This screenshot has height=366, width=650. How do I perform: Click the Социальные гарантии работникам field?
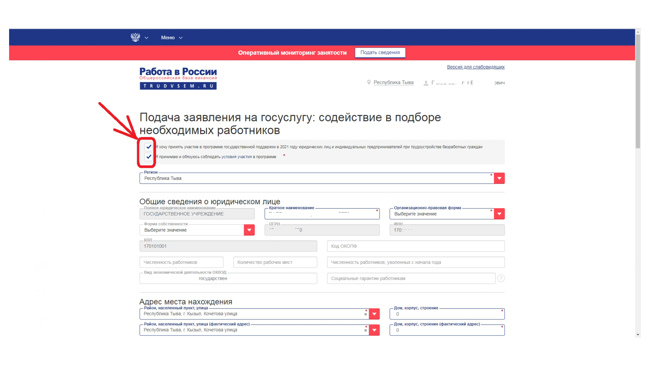(411, 279)
